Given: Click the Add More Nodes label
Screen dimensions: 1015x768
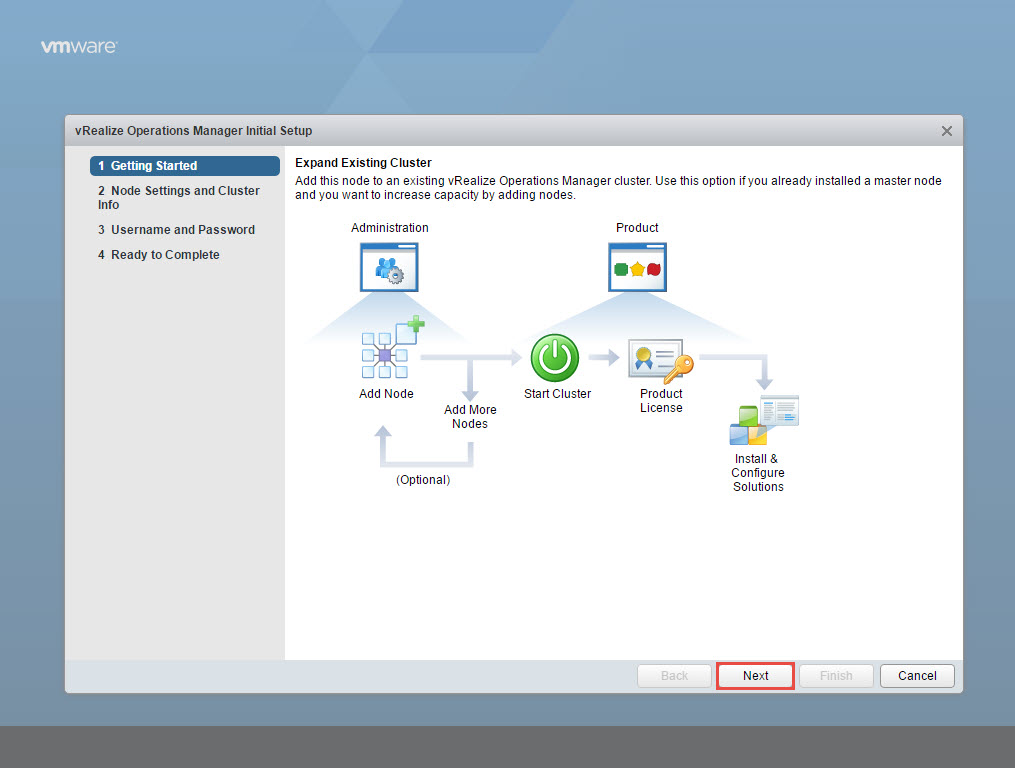Looking at the screenshot, I should 470,417.
